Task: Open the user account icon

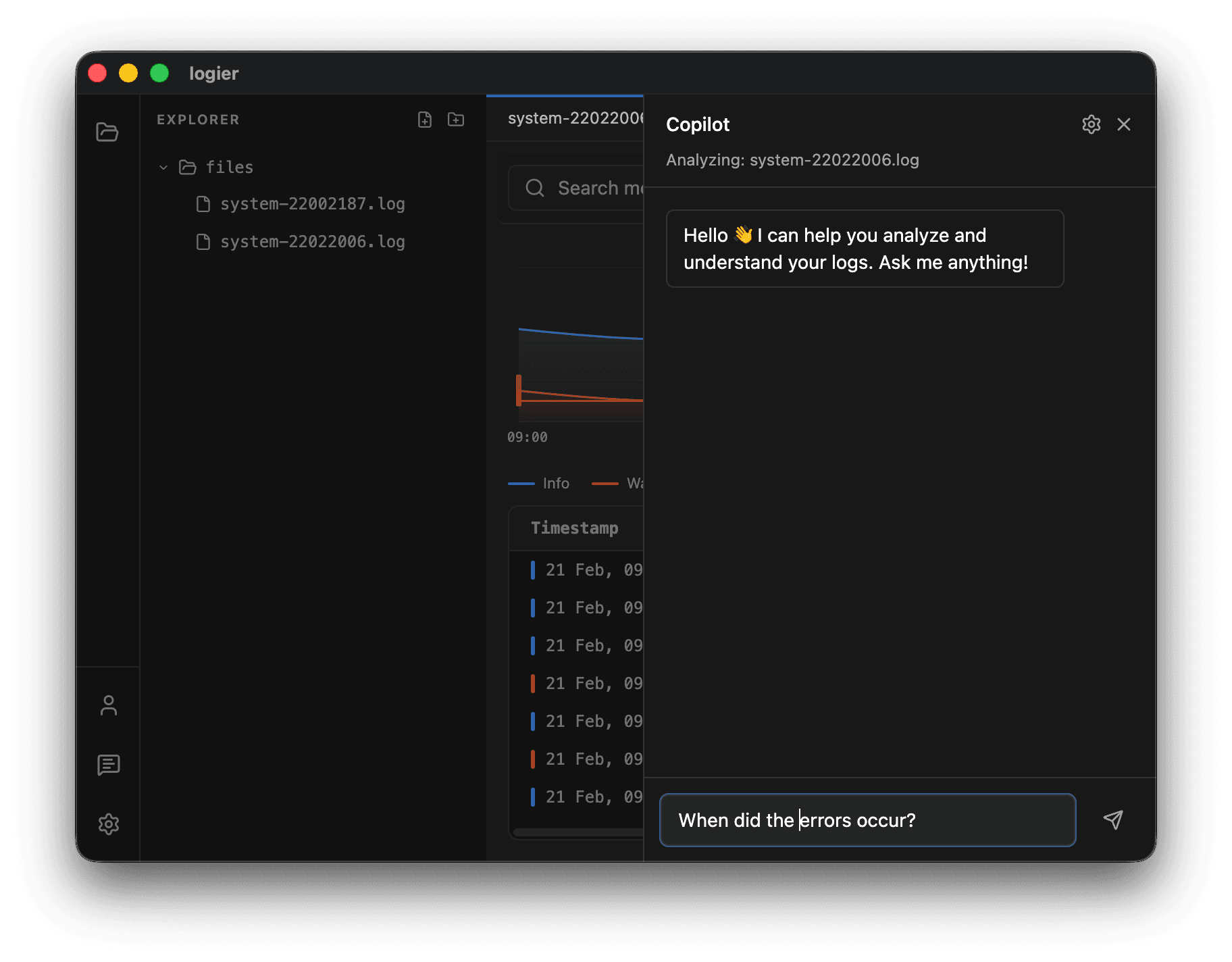Action: coord(108,705)
